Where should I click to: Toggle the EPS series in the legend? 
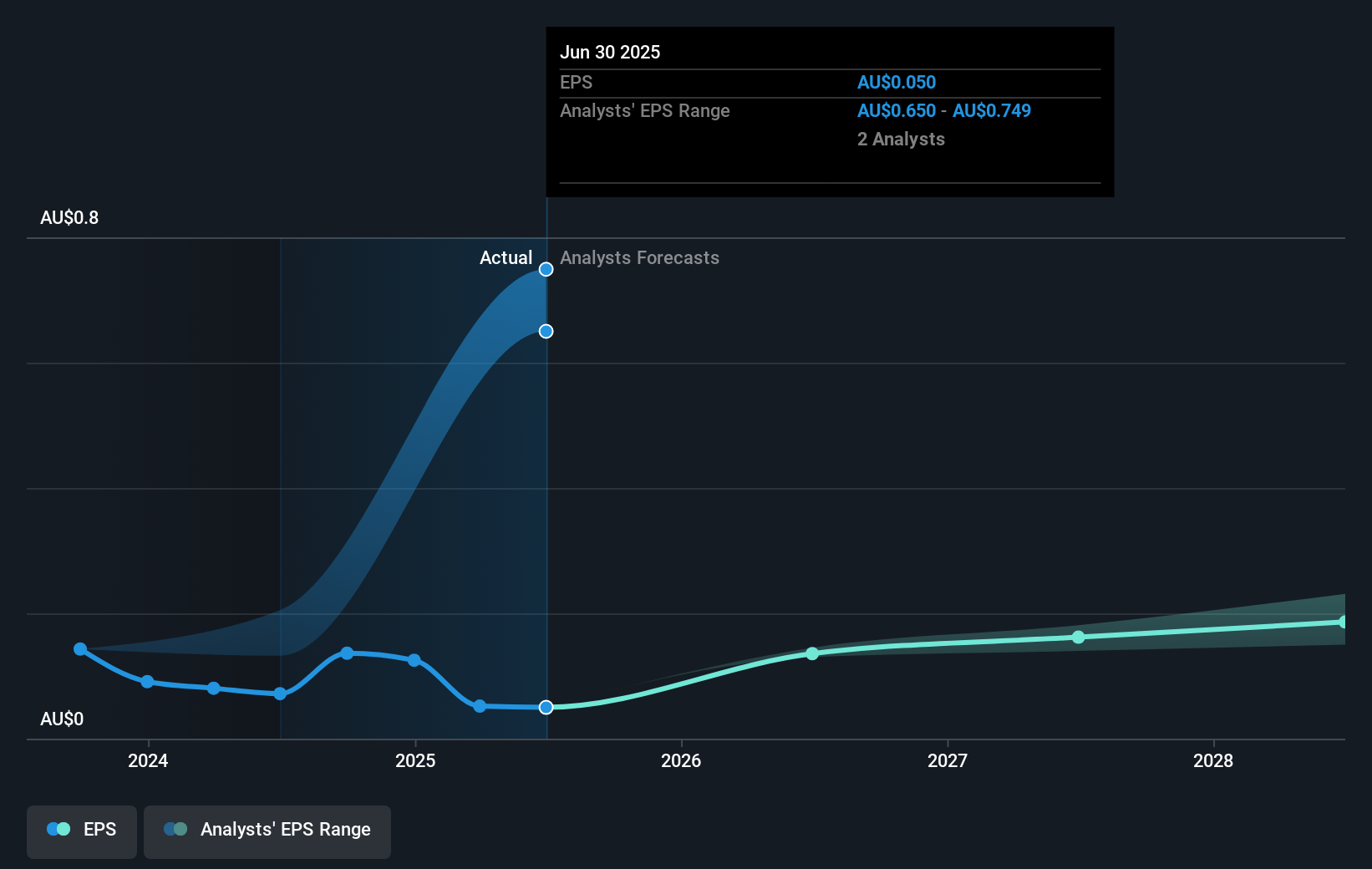[81, 830]
